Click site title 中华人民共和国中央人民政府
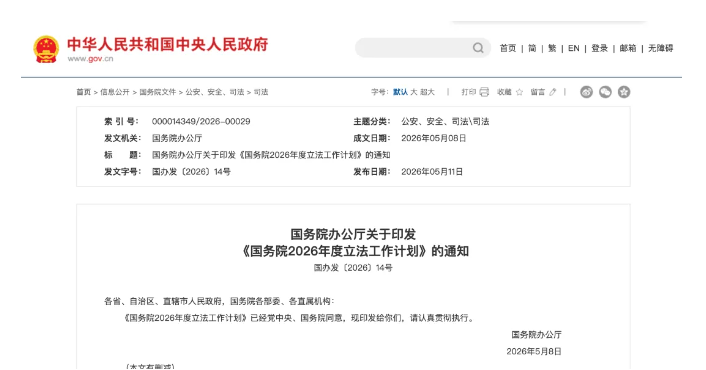This screenshot has height=370, width=706. coord(167,44)
